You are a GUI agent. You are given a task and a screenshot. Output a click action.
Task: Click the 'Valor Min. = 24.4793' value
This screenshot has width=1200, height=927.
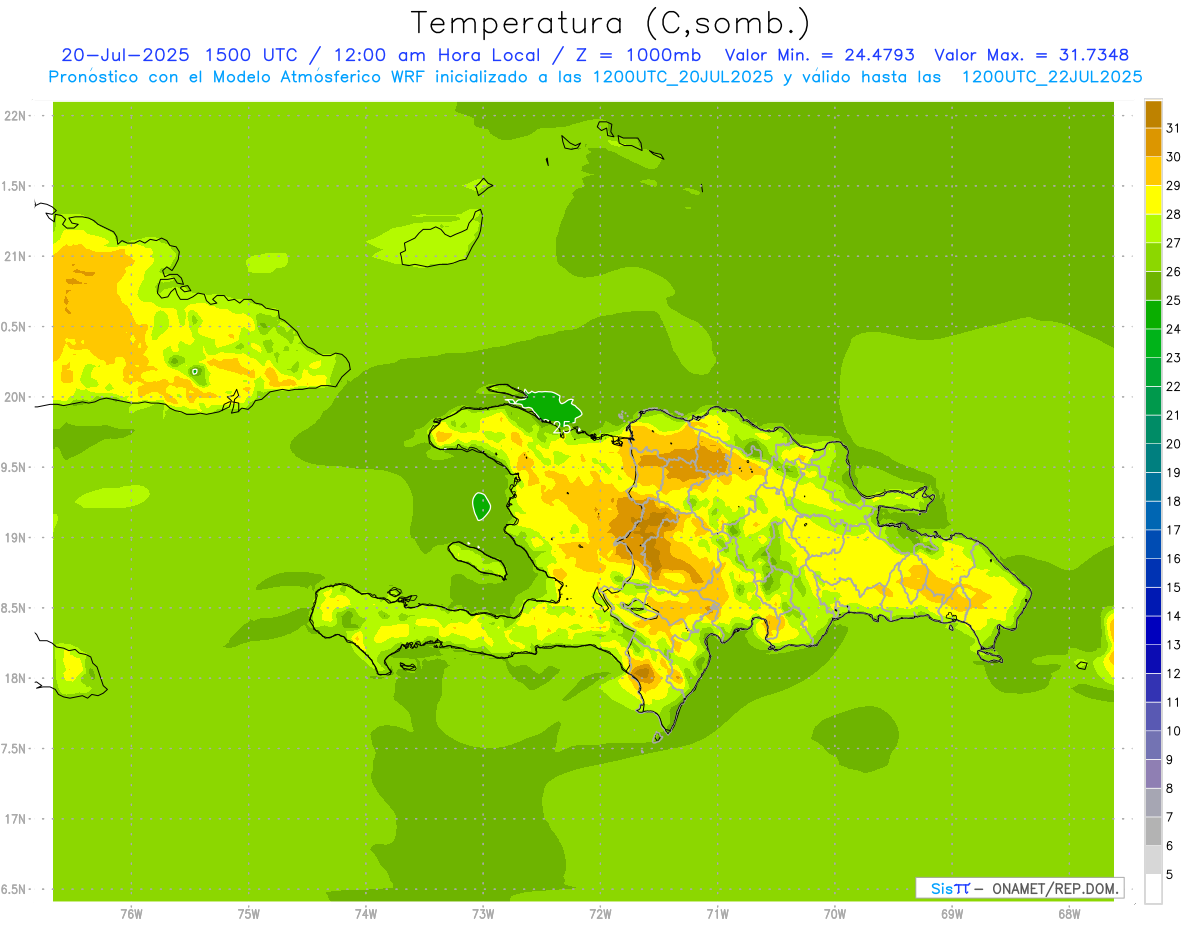819,55
